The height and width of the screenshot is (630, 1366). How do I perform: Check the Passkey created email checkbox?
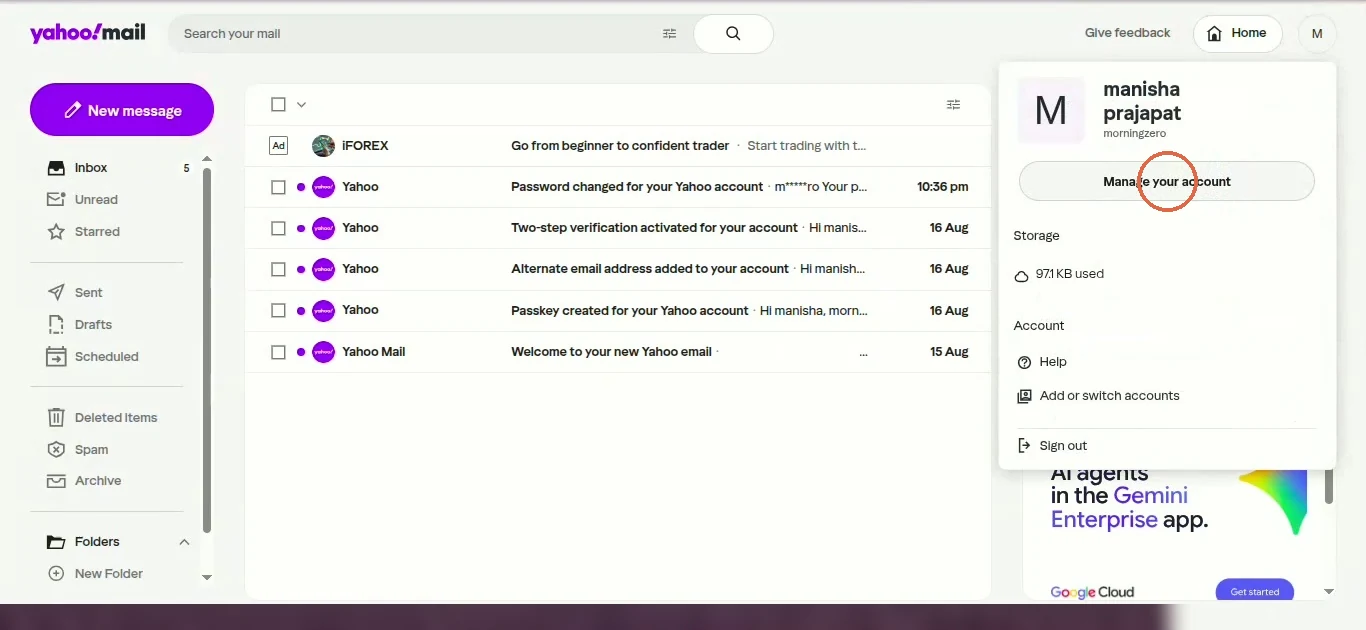[x=278, y=311]
